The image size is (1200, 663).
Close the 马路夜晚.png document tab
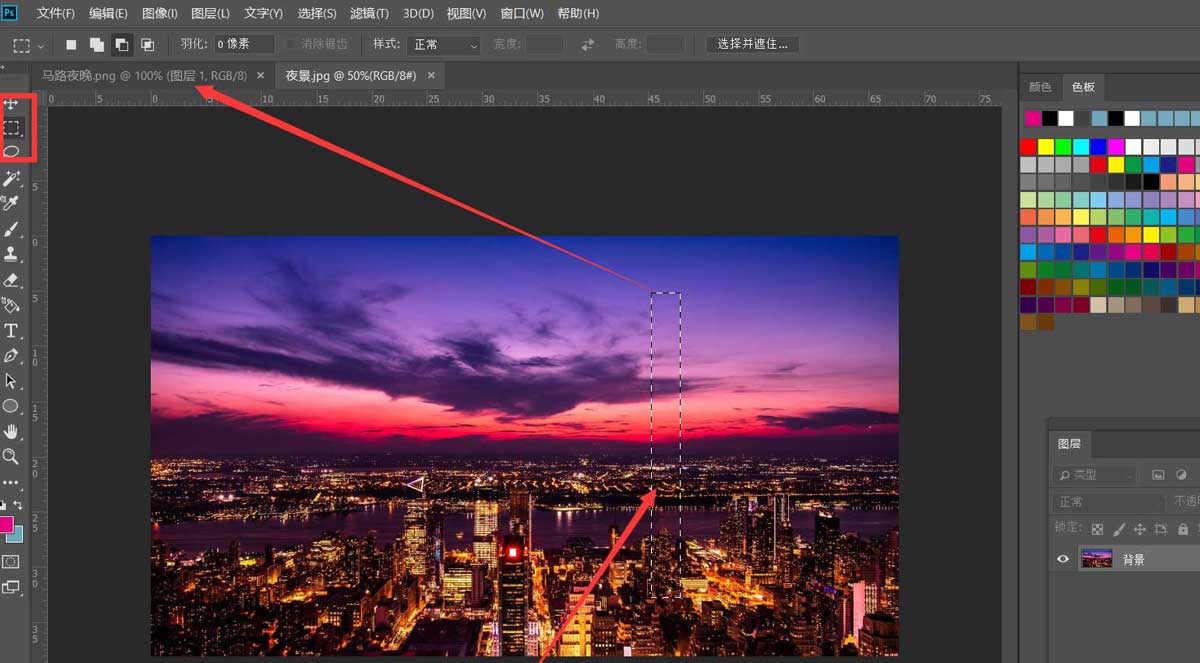pos(261,75)
